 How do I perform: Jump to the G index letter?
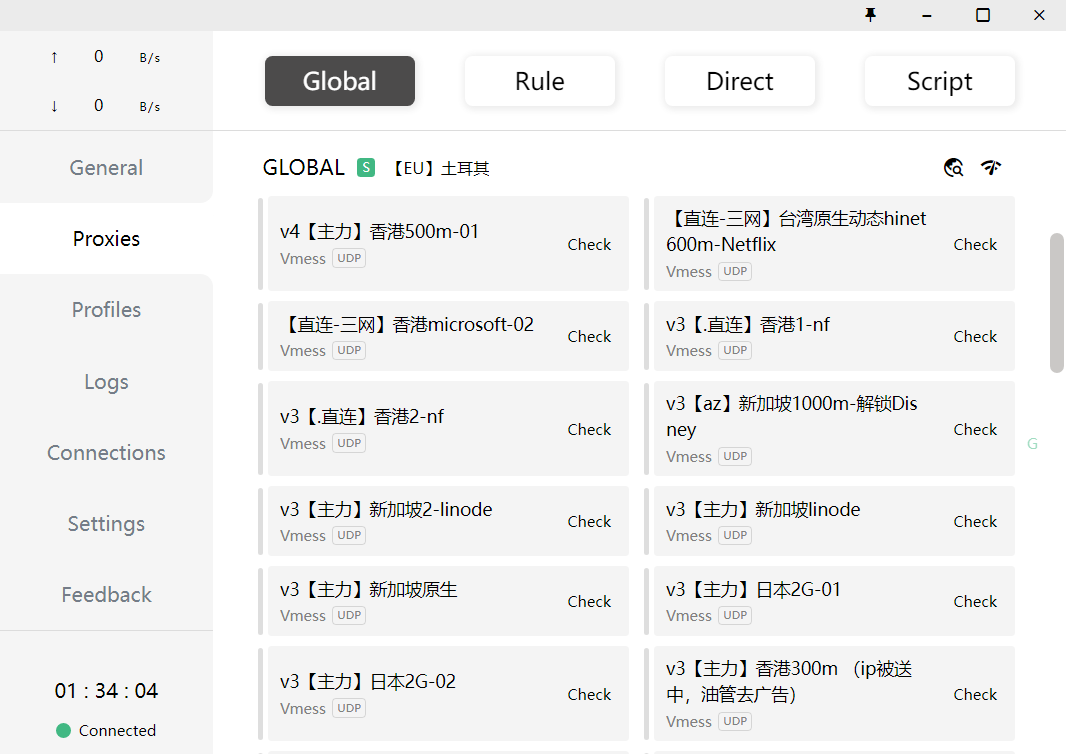[1032, 444]
